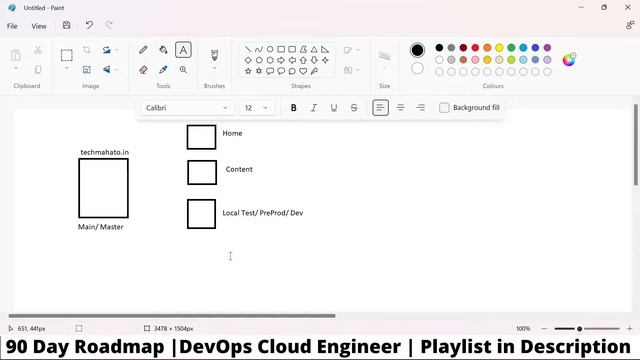
Task: Click the "Local Test/ PreProd/ Dev" canvas text
Action: tap(263, 213)
